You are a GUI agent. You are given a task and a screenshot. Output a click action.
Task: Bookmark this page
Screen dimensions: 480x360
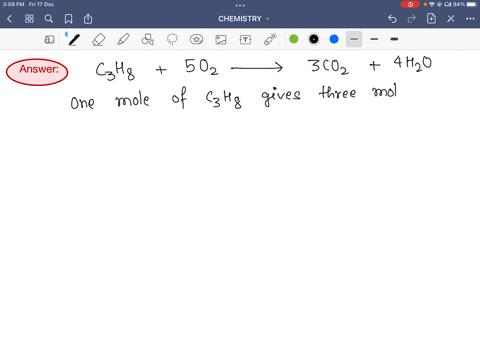click(68, 19)
